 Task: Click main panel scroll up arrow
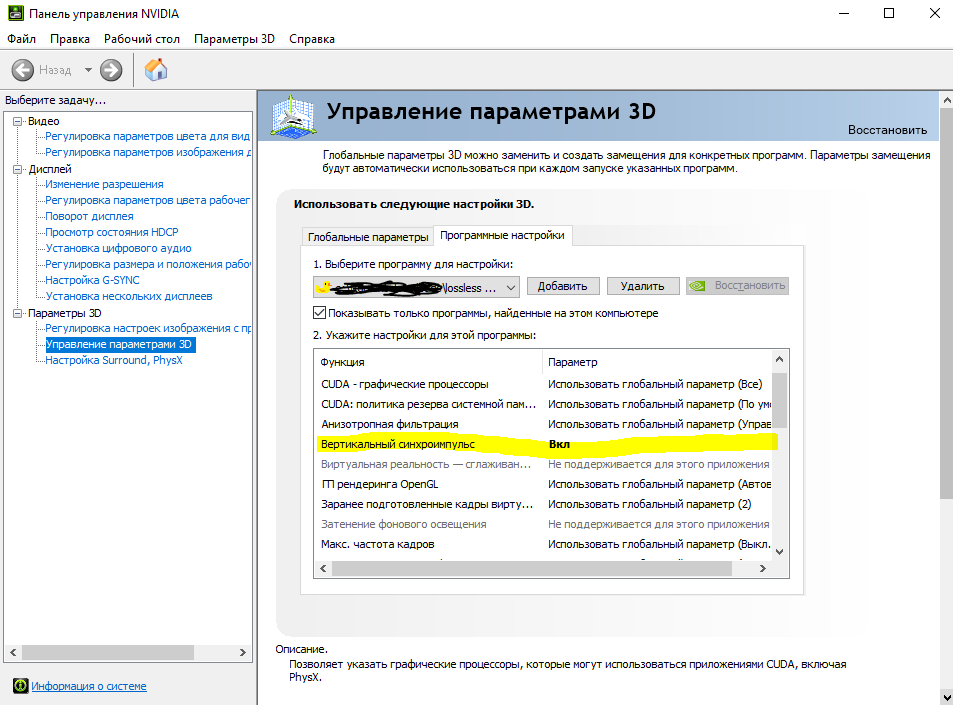click(x=946, y=100)
